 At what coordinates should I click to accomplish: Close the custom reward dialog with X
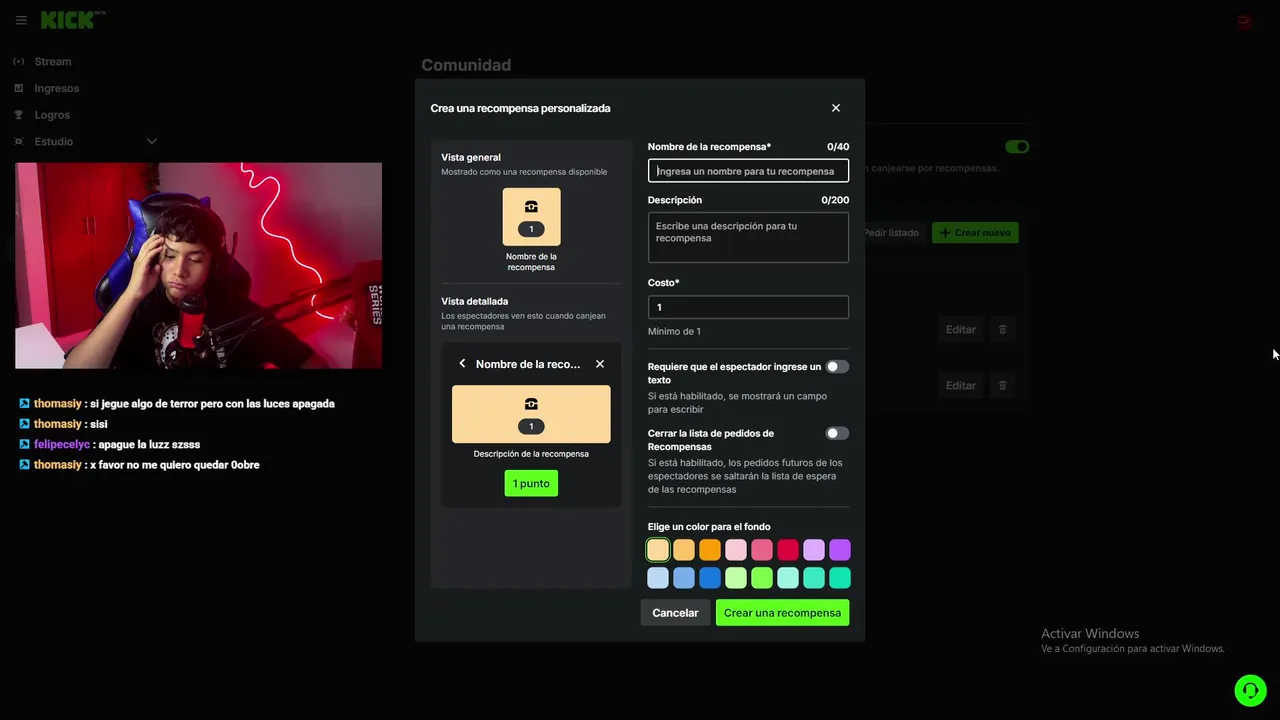836,108
